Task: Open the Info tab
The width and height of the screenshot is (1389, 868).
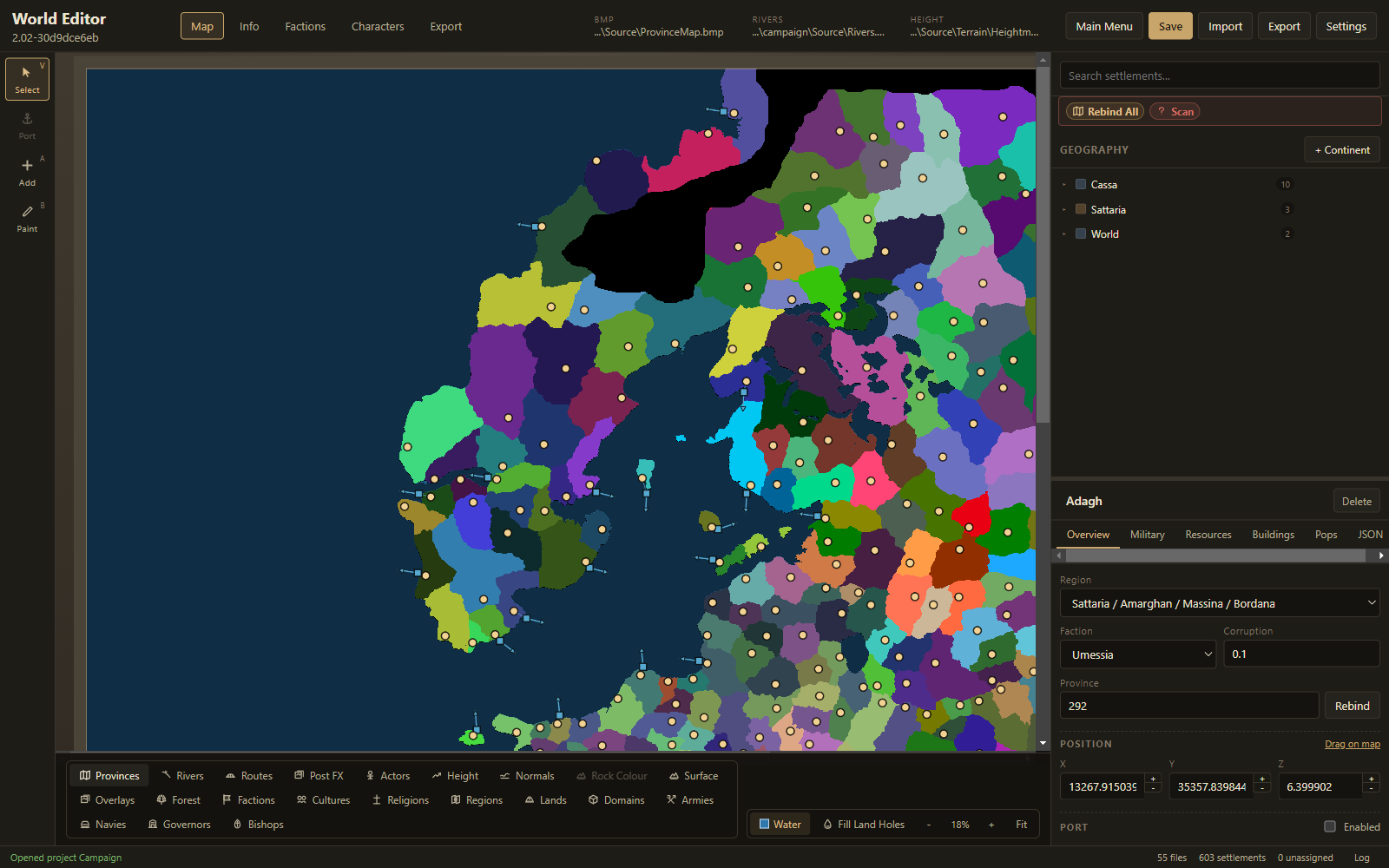Action: (249, 26)
